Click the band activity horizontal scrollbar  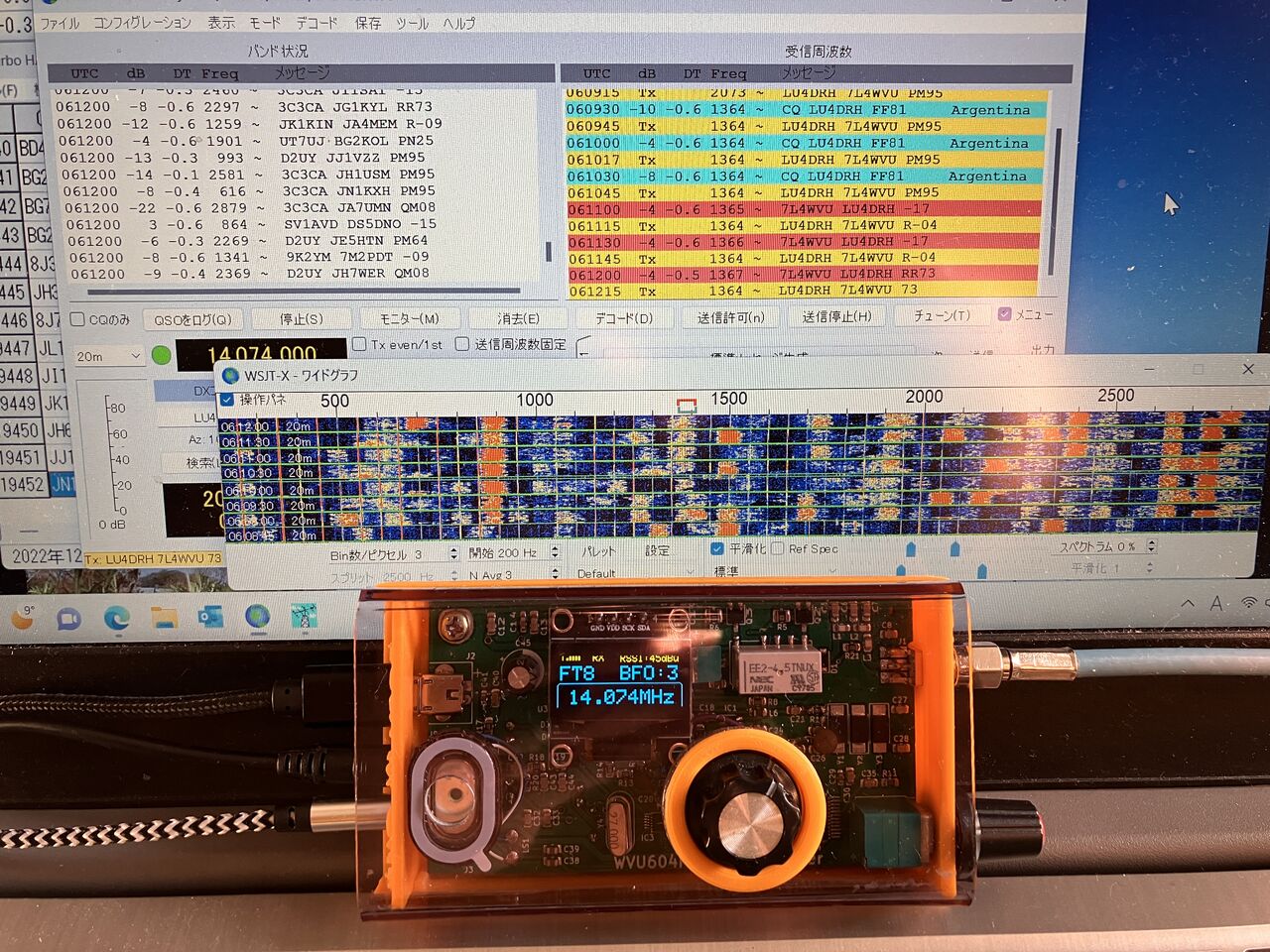coord(304,293)
